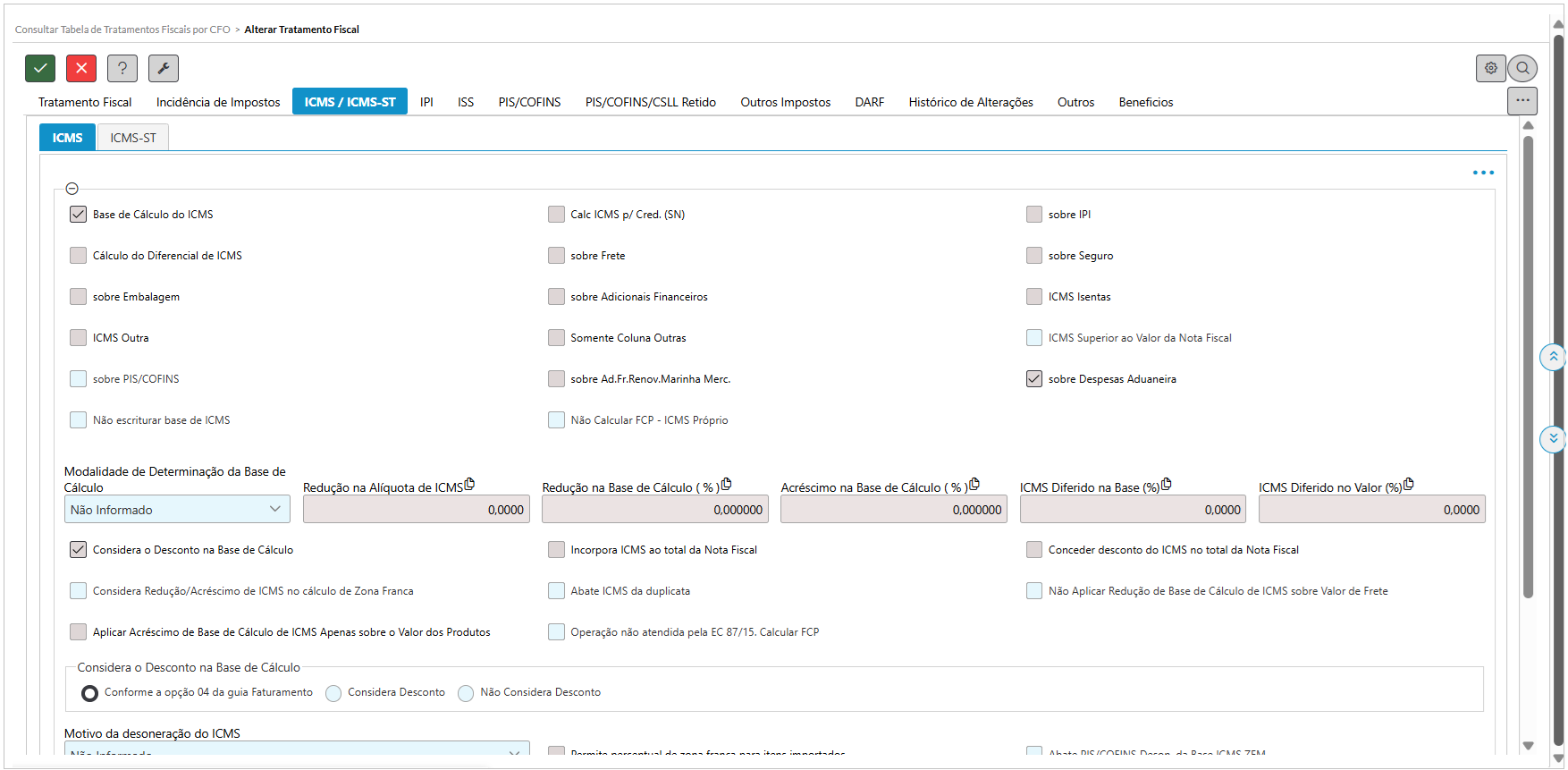Collapse the ICMS section with minus circle
This screenshot has width=1568, height=770.
pos(72,189)
